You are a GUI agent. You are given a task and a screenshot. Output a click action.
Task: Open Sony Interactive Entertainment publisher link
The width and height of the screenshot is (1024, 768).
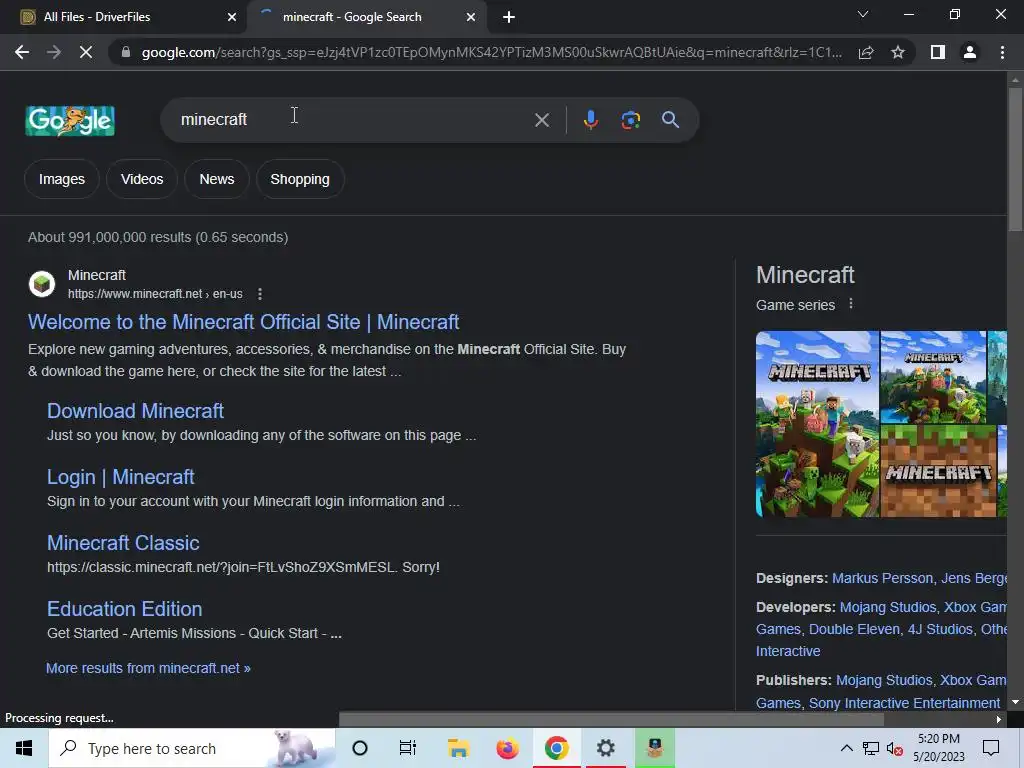904,703
